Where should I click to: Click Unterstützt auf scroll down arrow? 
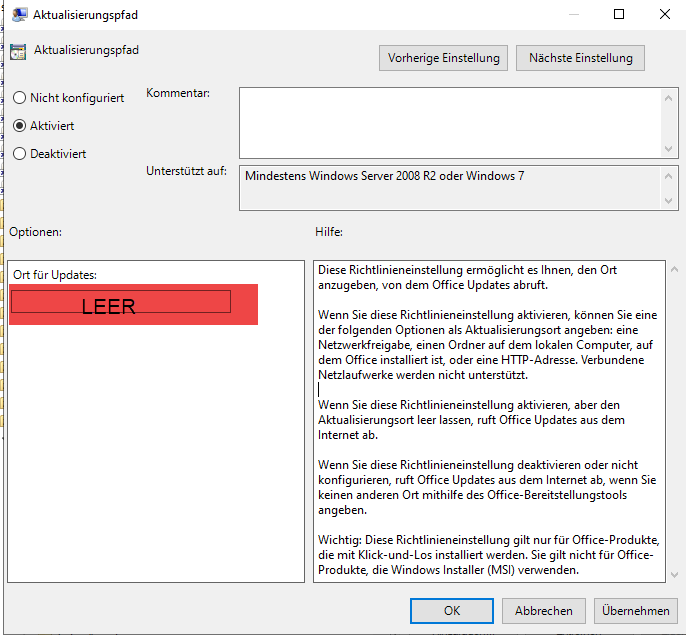(x=668, y=200)
